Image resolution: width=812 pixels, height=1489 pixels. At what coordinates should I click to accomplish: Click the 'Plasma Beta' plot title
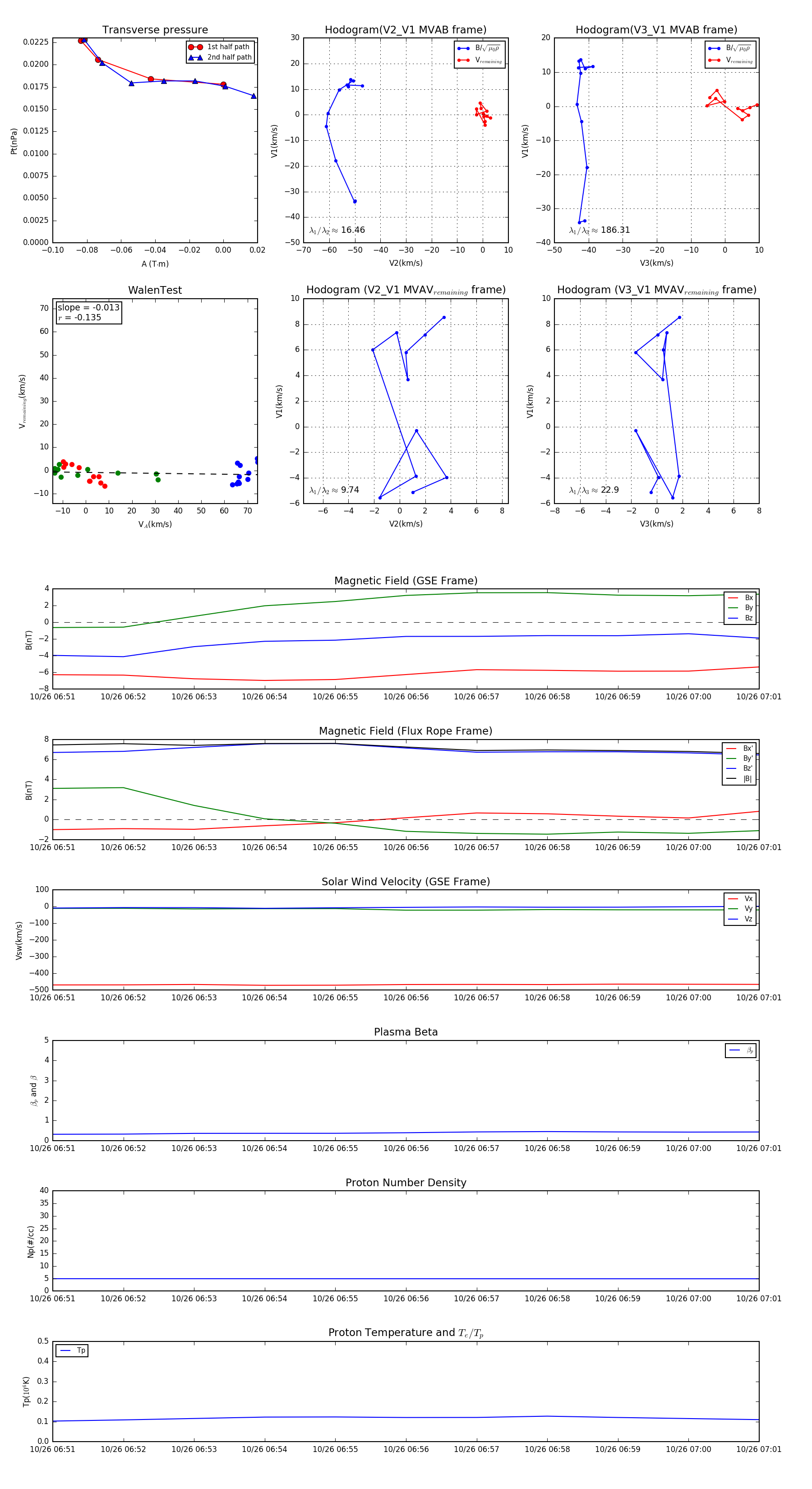[406, 1032]
